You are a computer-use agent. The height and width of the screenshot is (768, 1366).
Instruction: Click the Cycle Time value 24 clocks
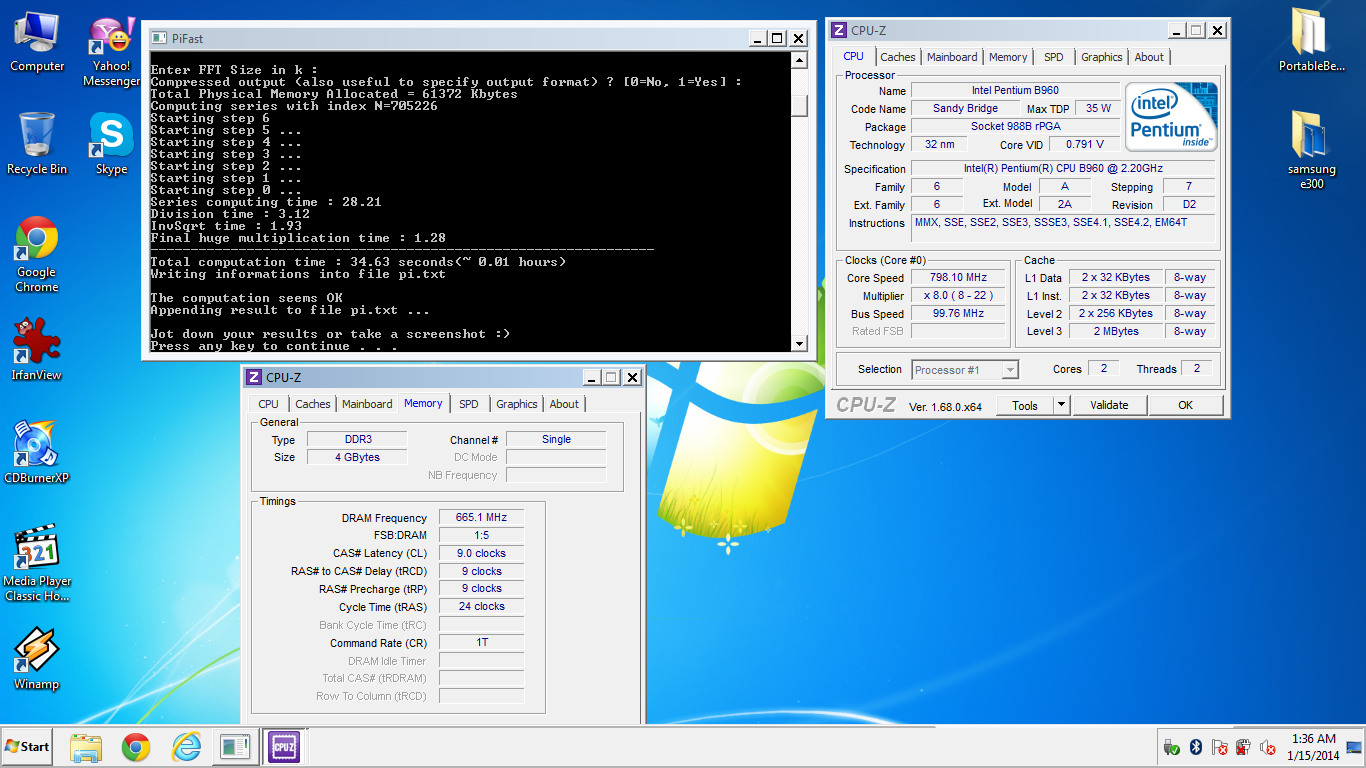[x=481, y=607]
